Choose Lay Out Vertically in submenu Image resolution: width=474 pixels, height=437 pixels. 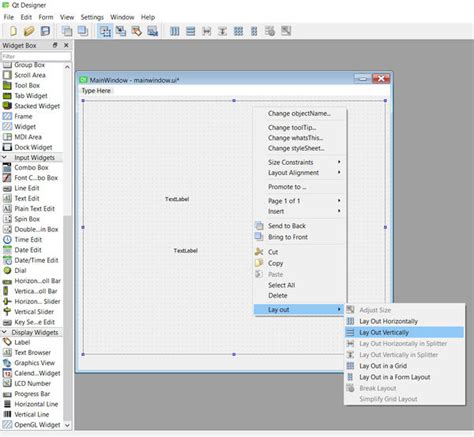(x=404, y=332)
